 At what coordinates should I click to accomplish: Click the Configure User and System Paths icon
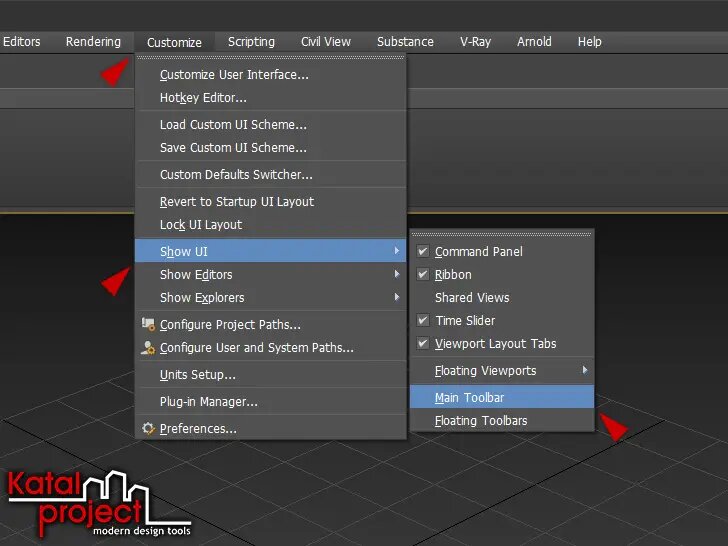[148, 347]
